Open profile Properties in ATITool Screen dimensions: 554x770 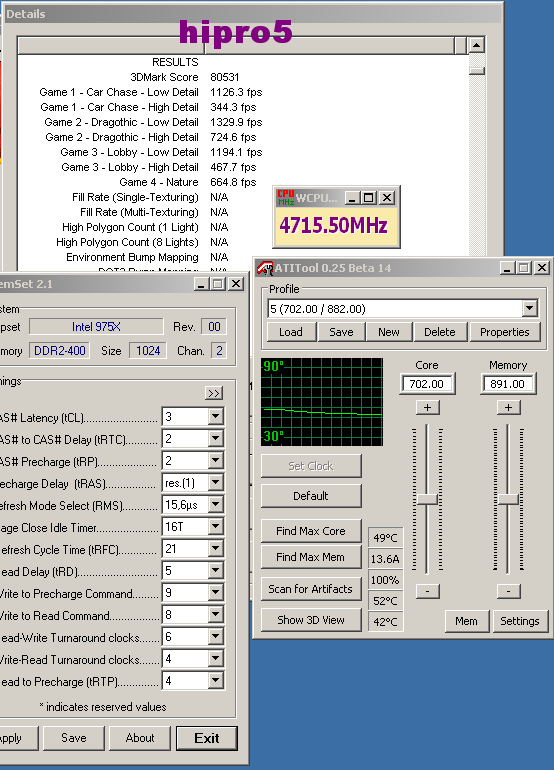pyautogui.click(x=505, y=332)
